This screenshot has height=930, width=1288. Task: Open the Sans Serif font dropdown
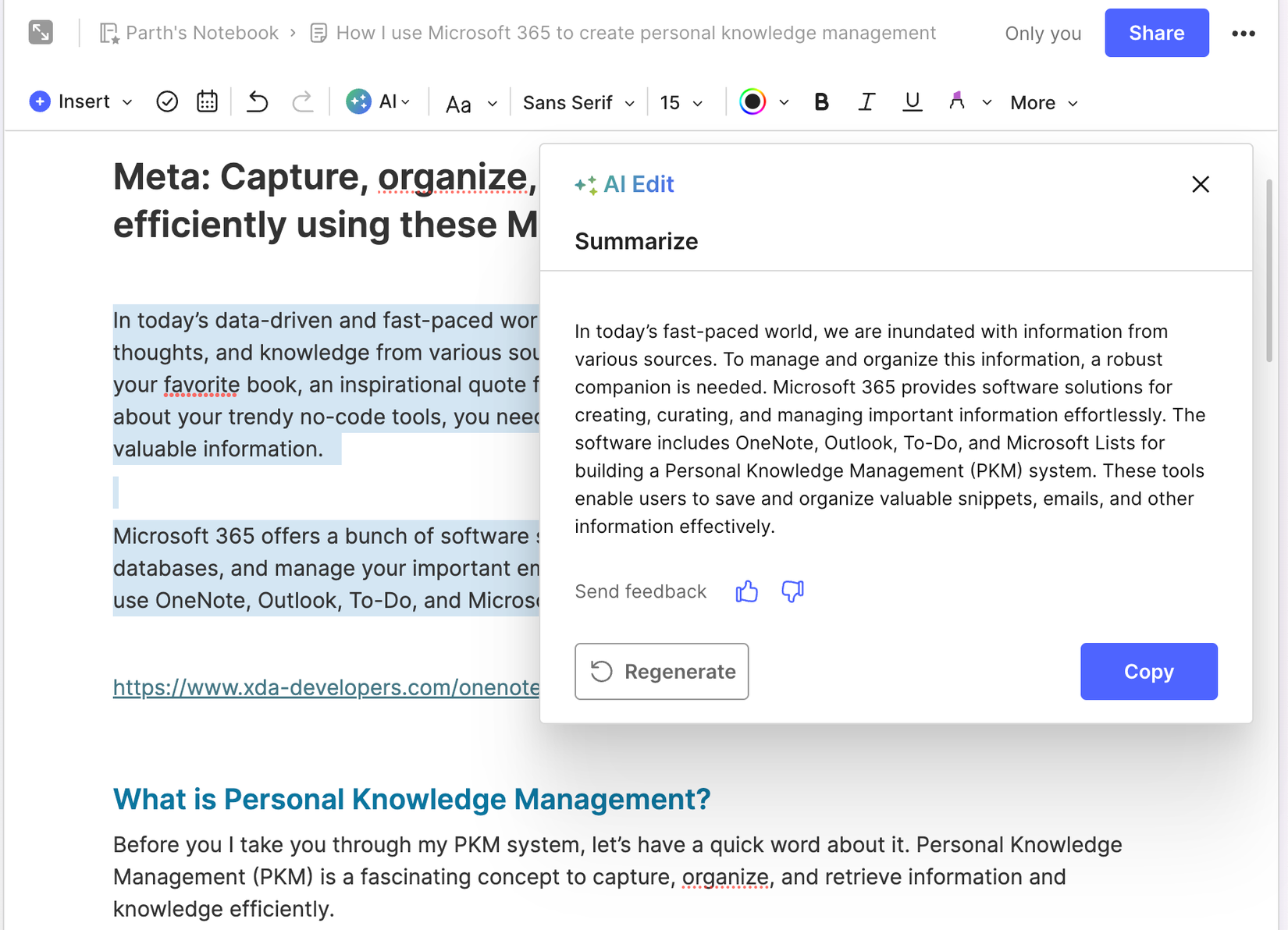pyautogui.click(x=578, y=103)
